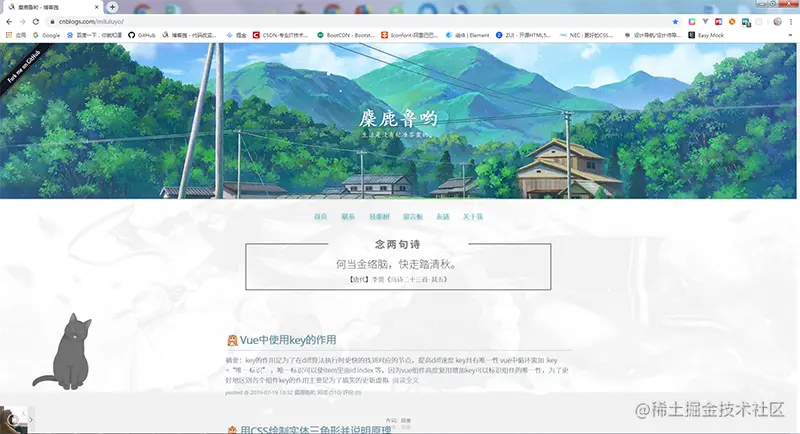Close the cnblogs browser tab

(96, 7)
